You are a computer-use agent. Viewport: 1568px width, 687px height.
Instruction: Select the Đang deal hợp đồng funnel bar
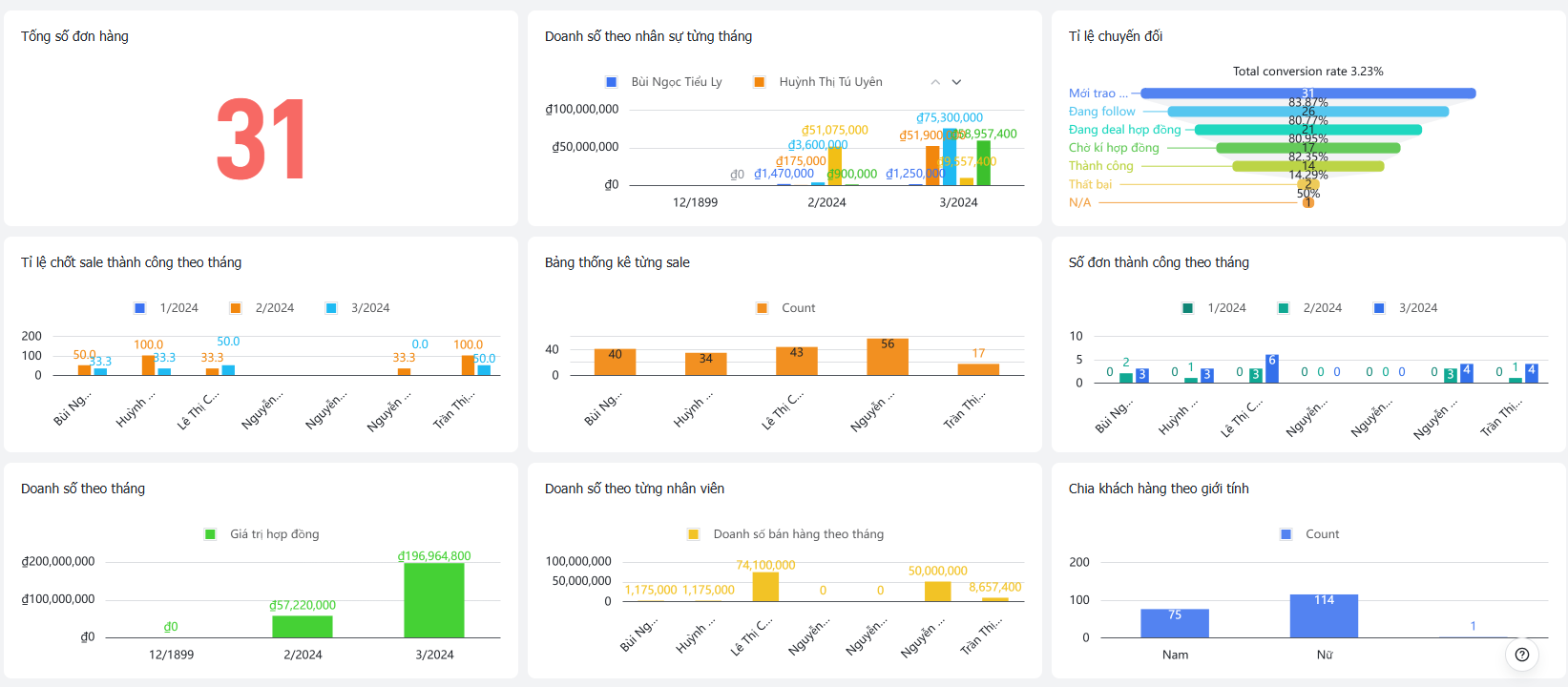pos(1308,130)
